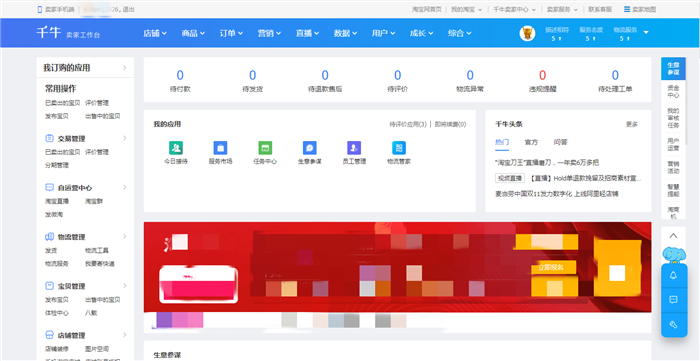
Task: Switch to the 官方 headlines tab
Action: (531, 142)
